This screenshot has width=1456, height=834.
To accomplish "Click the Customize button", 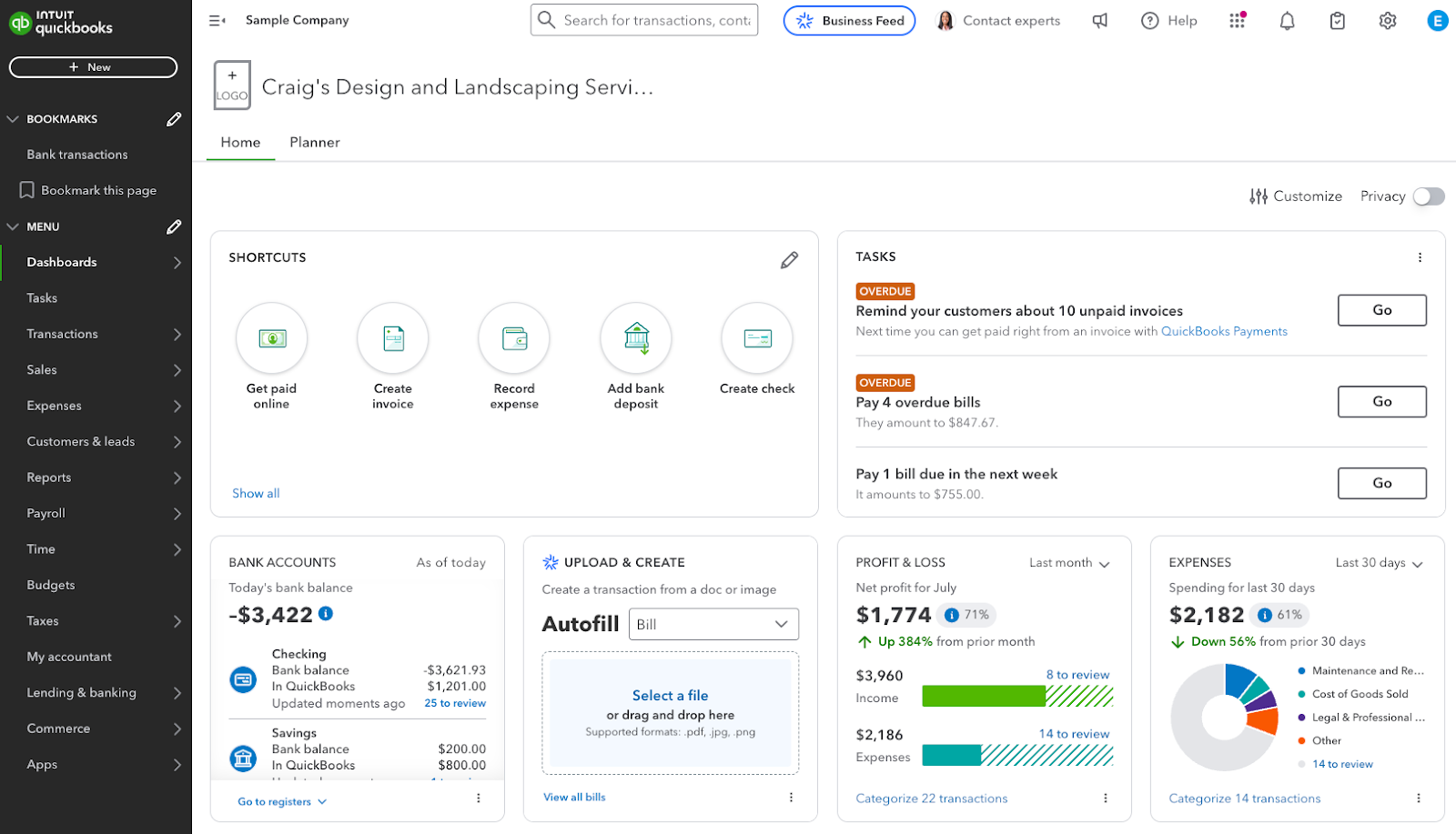I will pyautogui.click(x=1296, y=196).
